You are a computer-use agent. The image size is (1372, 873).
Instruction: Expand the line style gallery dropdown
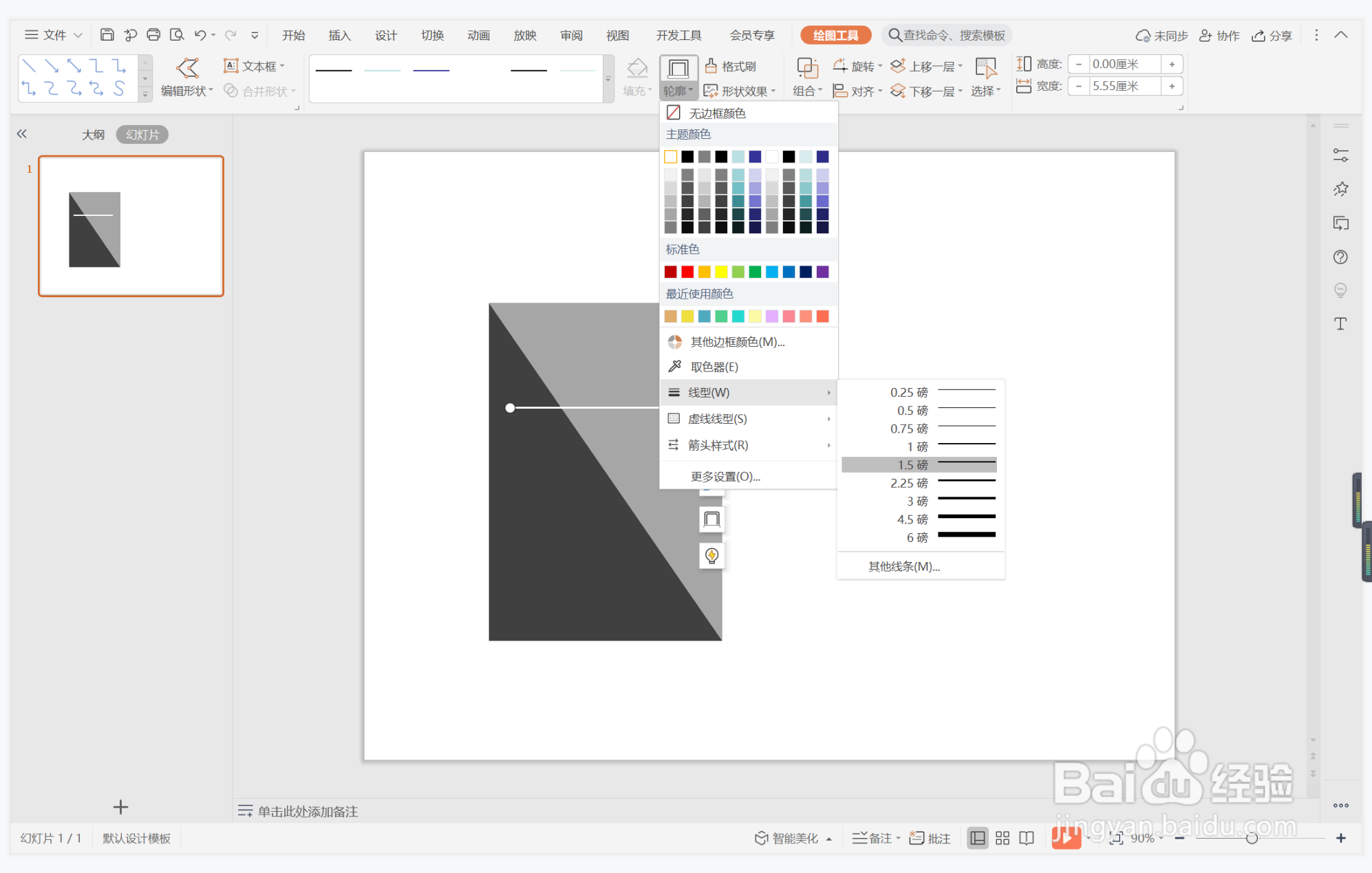point(608,79)
